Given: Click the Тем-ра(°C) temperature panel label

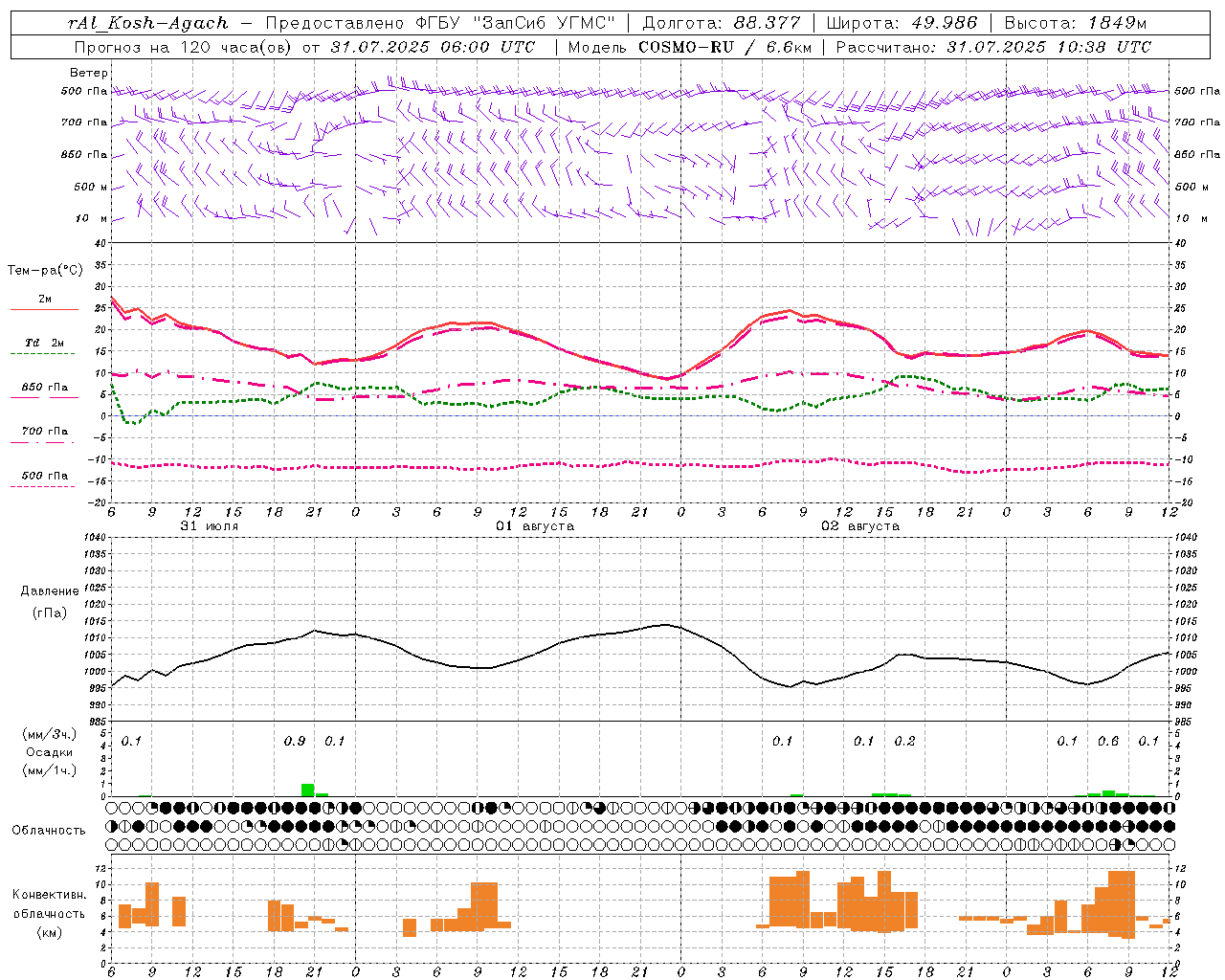Looking at the screenshot, I should (45, 271).
